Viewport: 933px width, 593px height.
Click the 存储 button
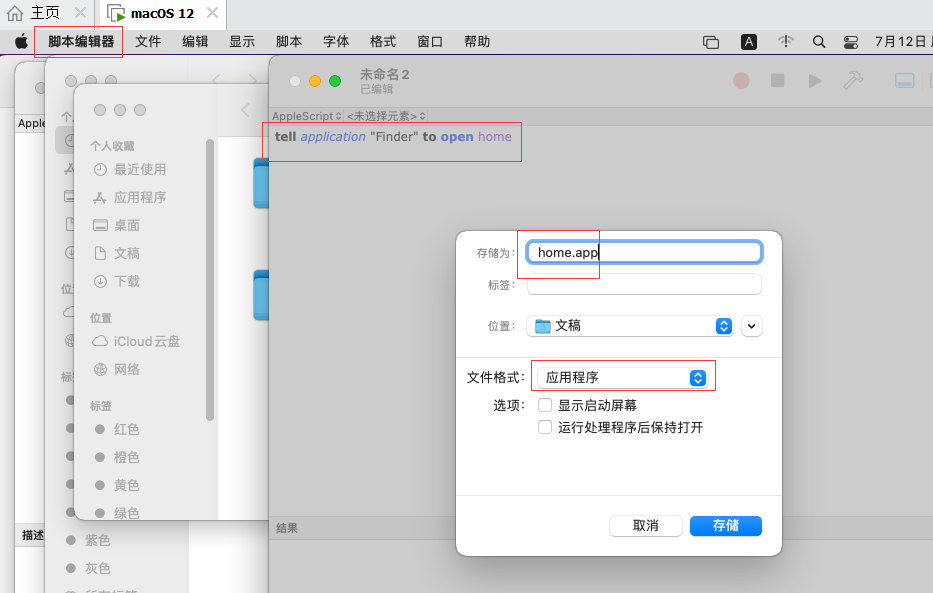pos(725,526)
